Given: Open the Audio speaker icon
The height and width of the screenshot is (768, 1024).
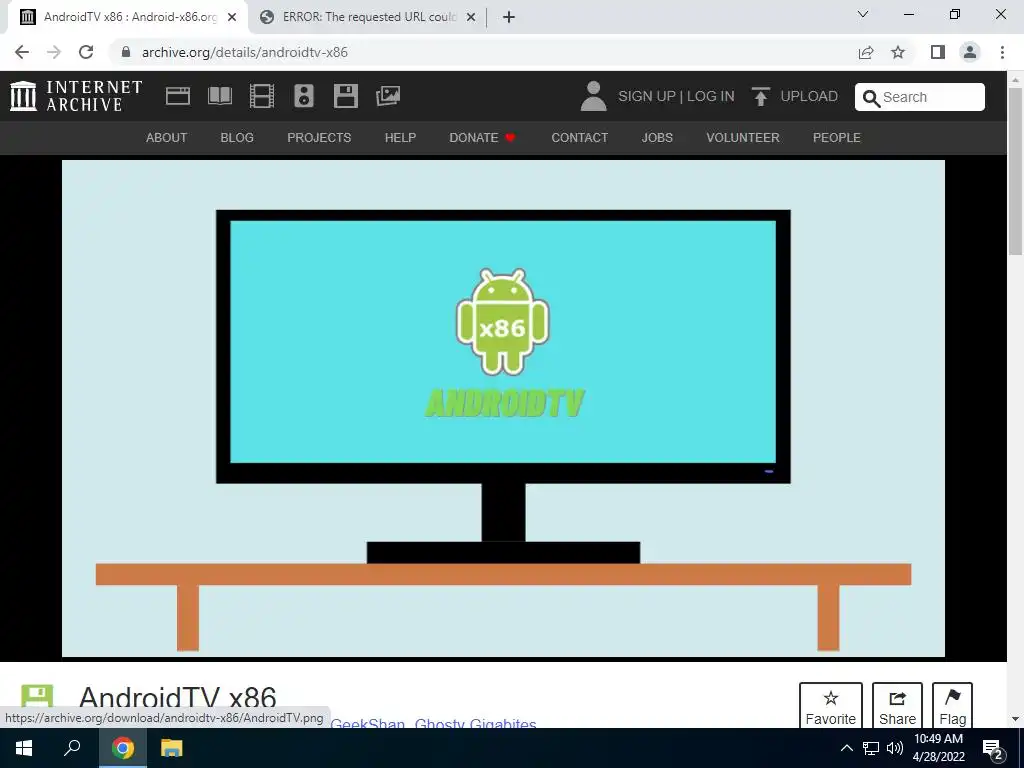Looking at the screenshot, I should tap(304, 96).
